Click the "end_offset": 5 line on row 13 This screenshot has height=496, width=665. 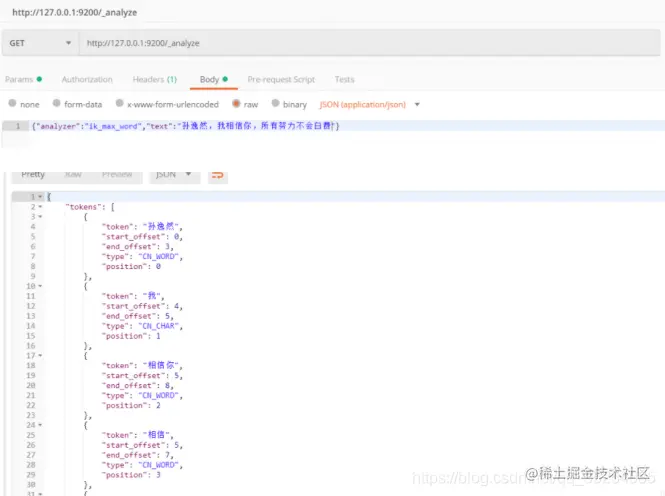(x=137, y=316)
